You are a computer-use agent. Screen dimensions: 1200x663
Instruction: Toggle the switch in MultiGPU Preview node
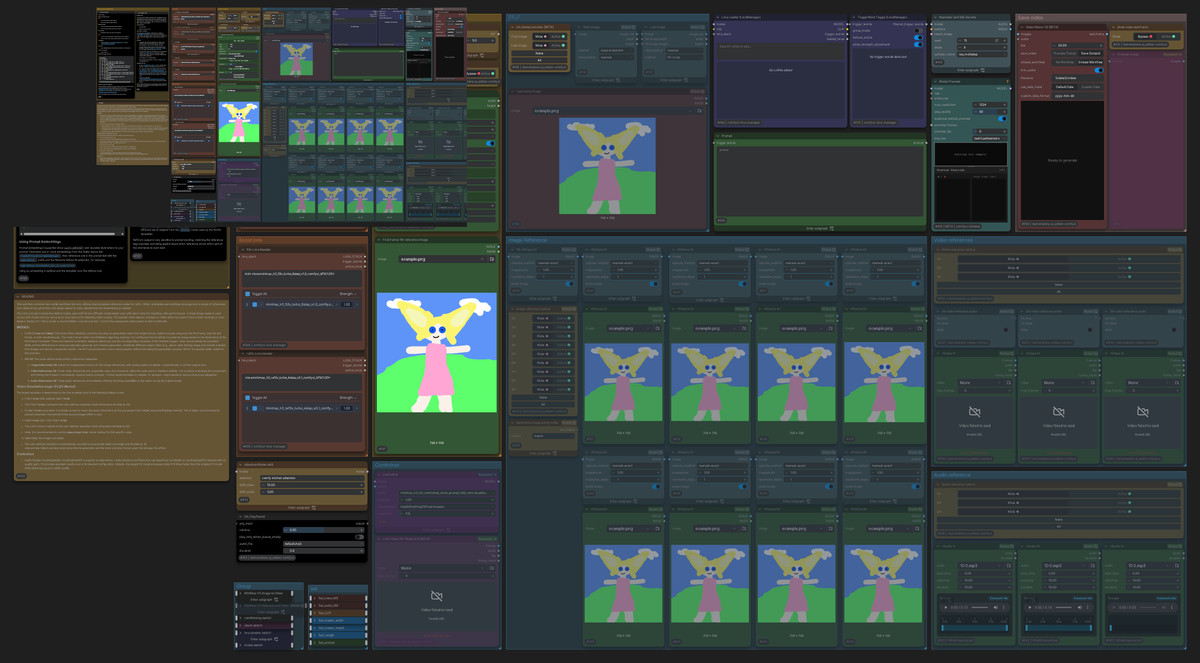click(x=1002, y=118)
